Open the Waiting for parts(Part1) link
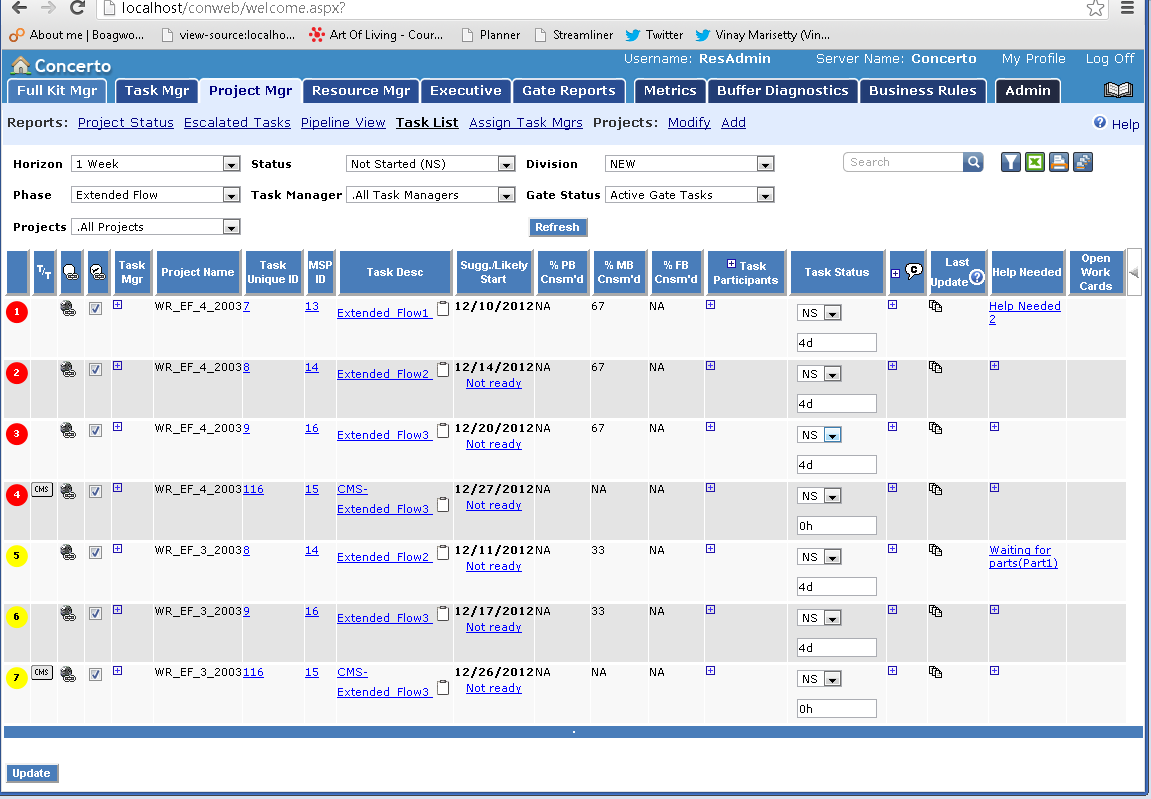The image size is (1151, 799). point(1023,557)
